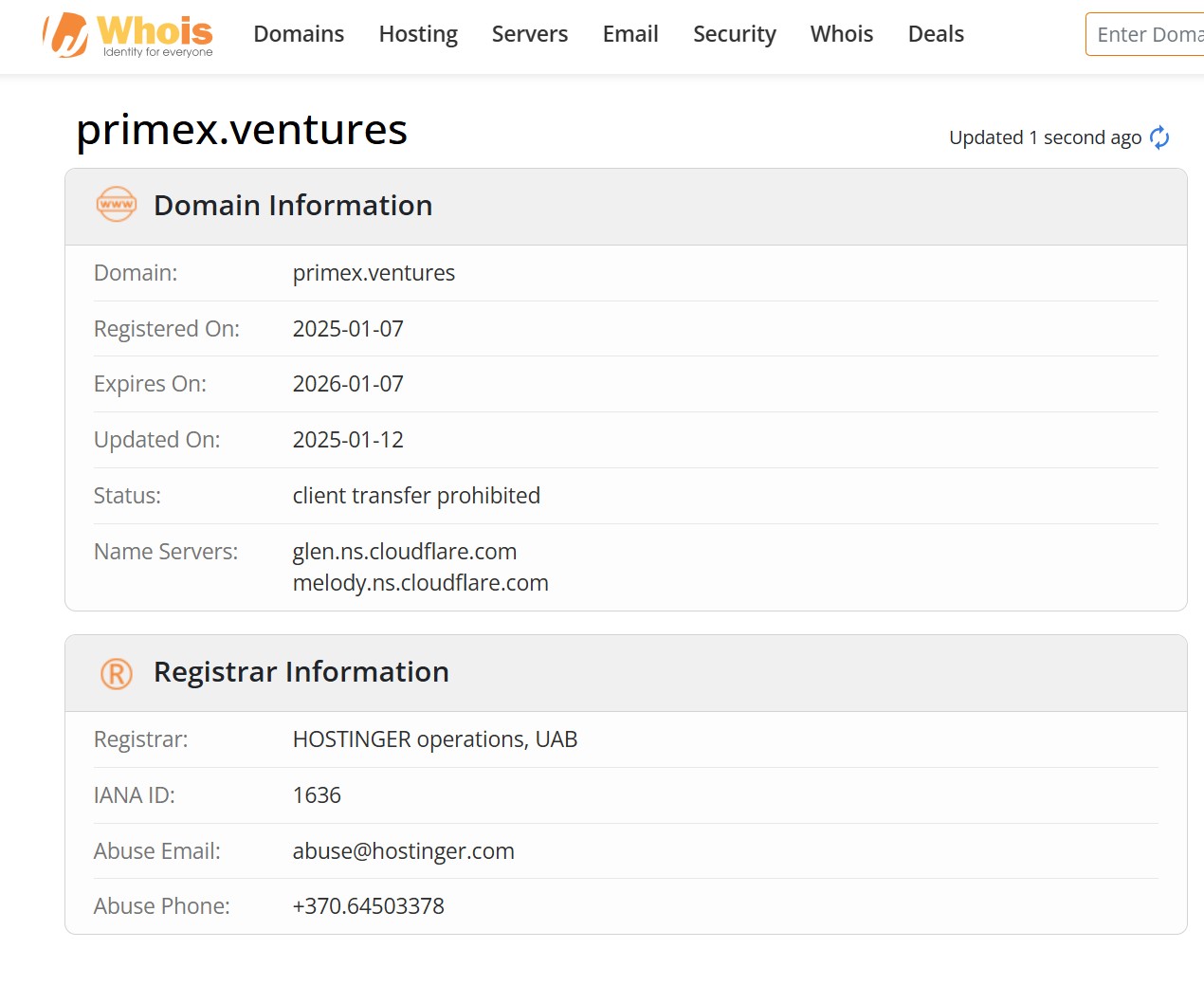Click the abuse phone number +370.64503378
This screenshot has height=985, width=1204.
pyautogui.click(x=368, y=906)
